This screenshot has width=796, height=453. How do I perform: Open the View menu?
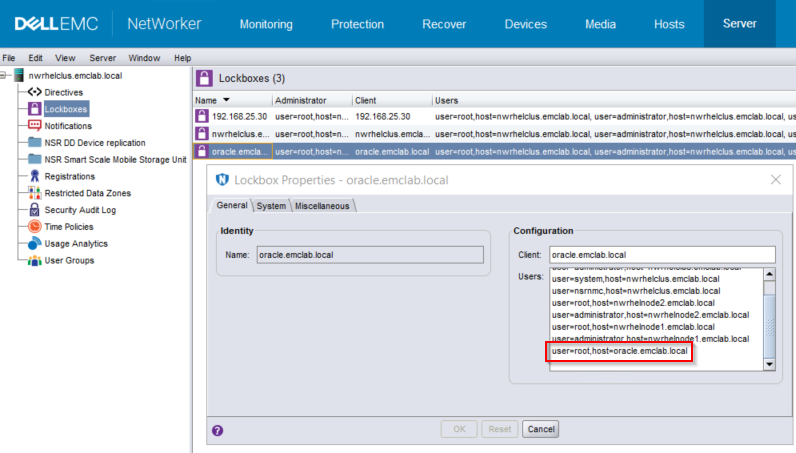65,58
